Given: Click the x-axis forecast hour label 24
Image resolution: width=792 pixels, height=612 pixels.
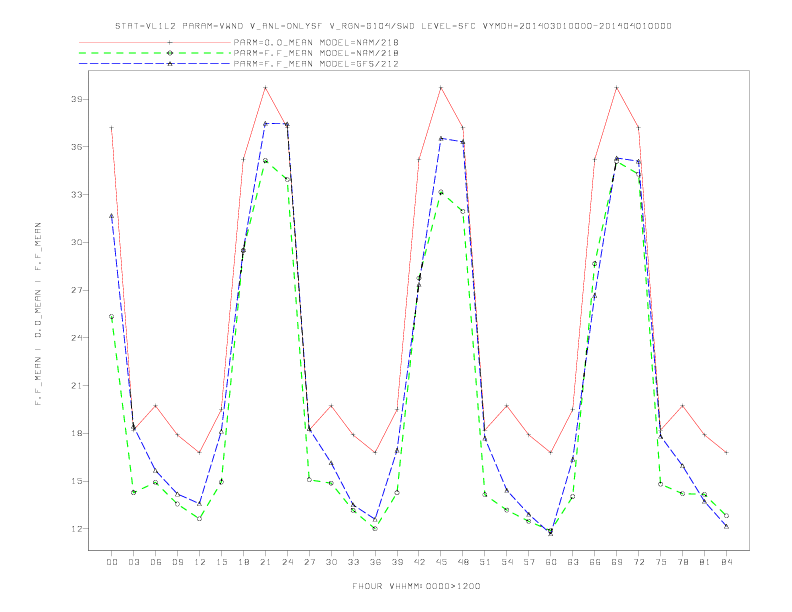Looking at the screenshot, I should 287,562.
